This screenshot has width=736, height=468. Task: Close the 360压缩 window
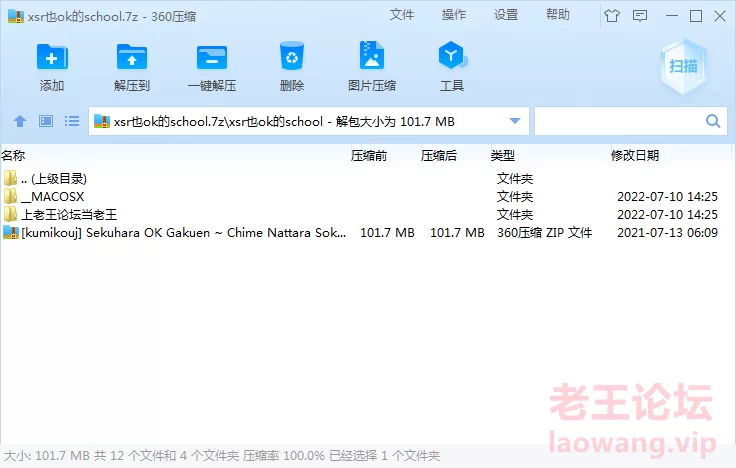tap(720, 16)
